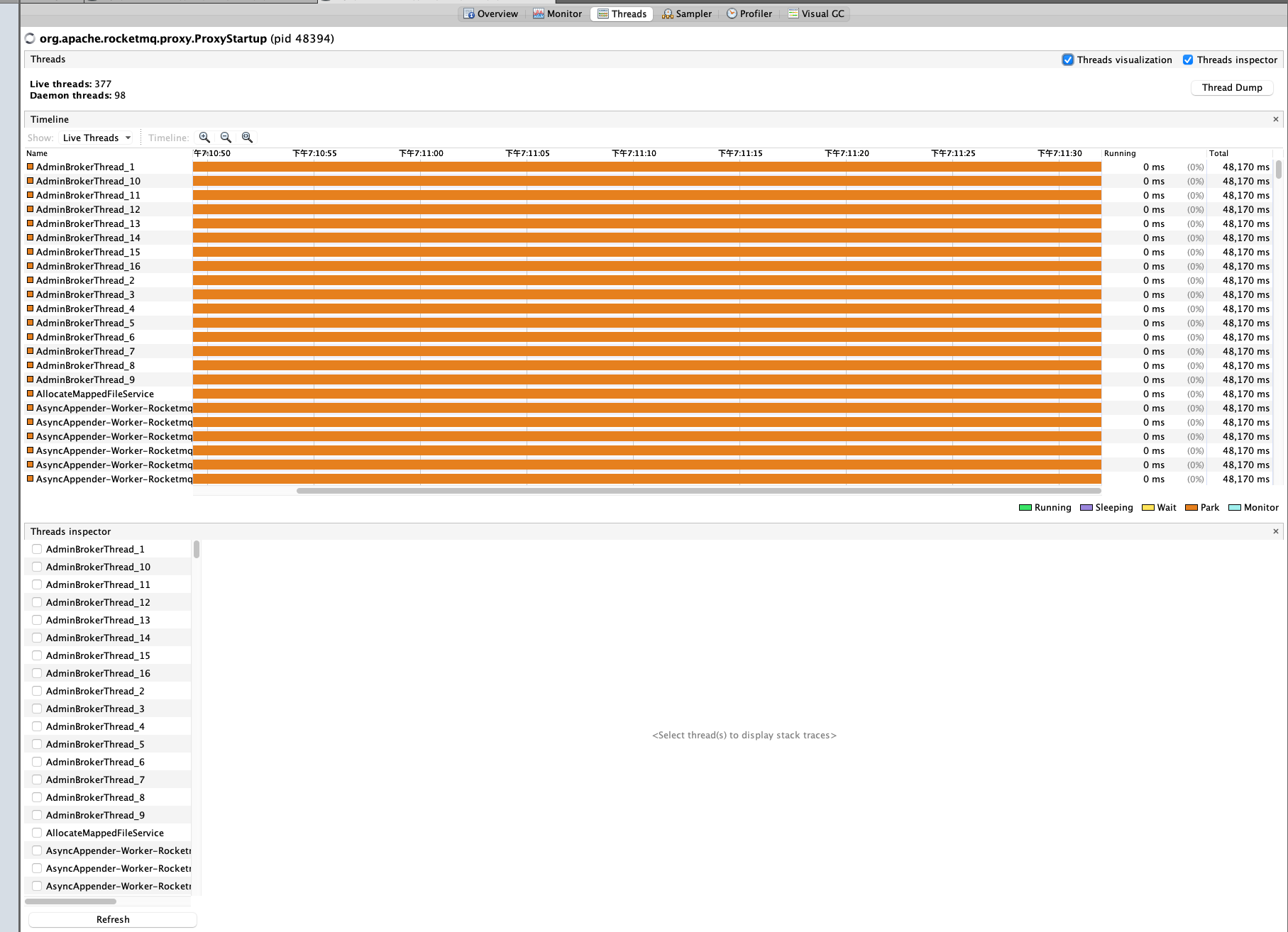This screenshot has width=1288, height=932.
Task: Click AdminBrokerThread_4's 48,170 ms total value
Action: point(1245,309)
